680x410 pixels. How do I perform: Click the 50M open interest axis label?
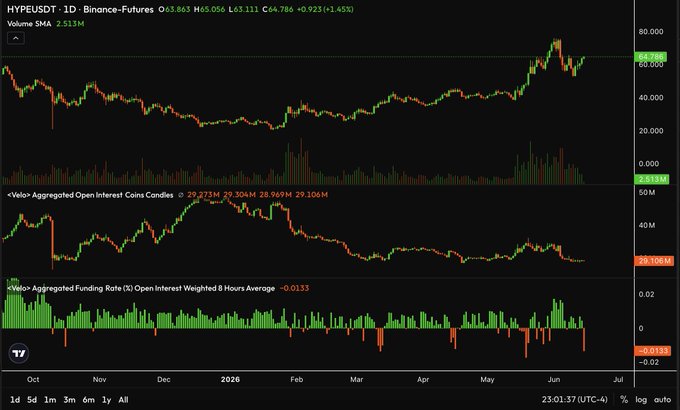point(647,192)
